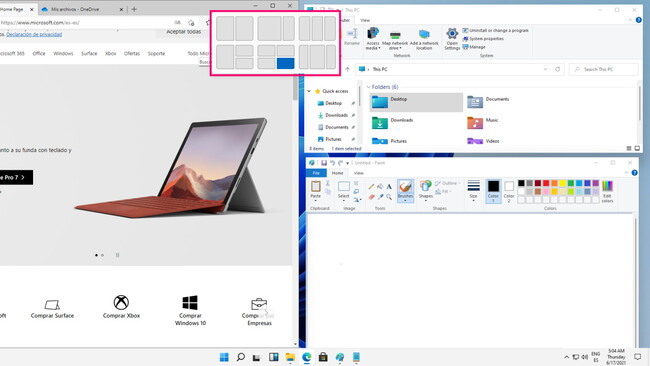
Task: Collapse Quick access tree node
Action: tap(309, 91)
